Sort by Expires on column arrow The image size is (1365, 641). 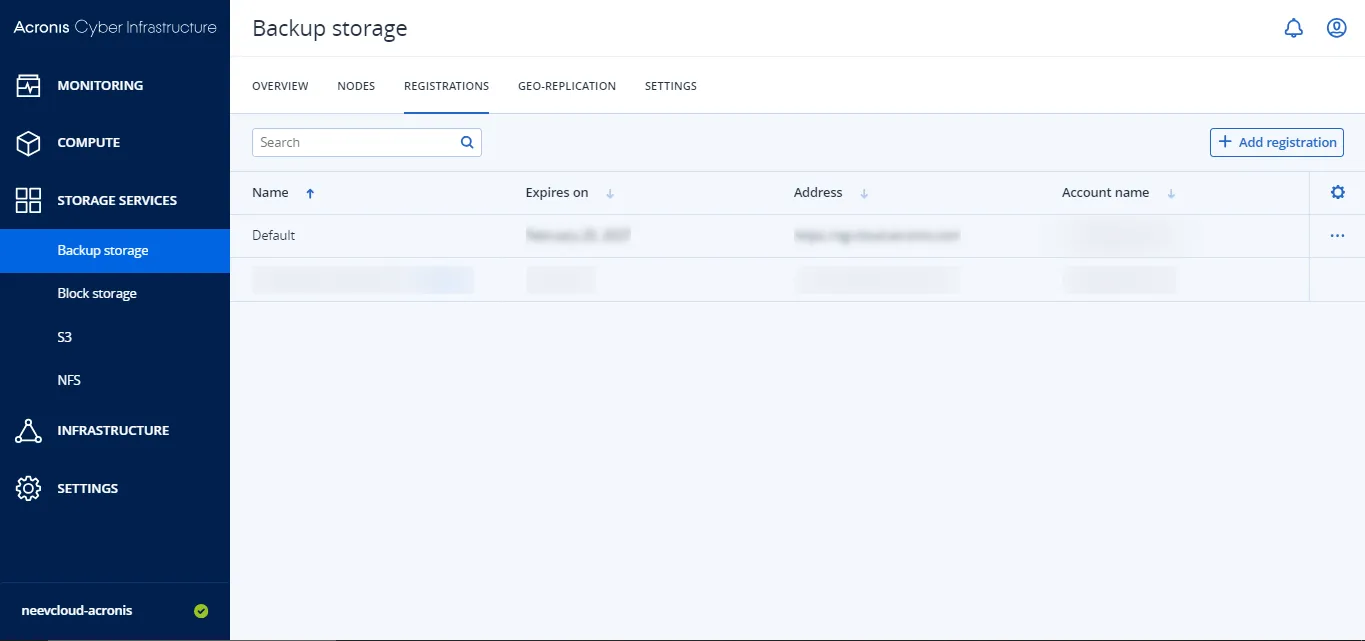tap(610, 194)
